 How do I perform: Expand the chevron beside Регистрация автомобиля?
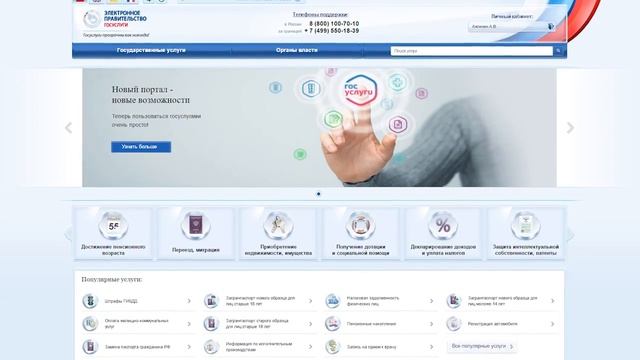553,324
